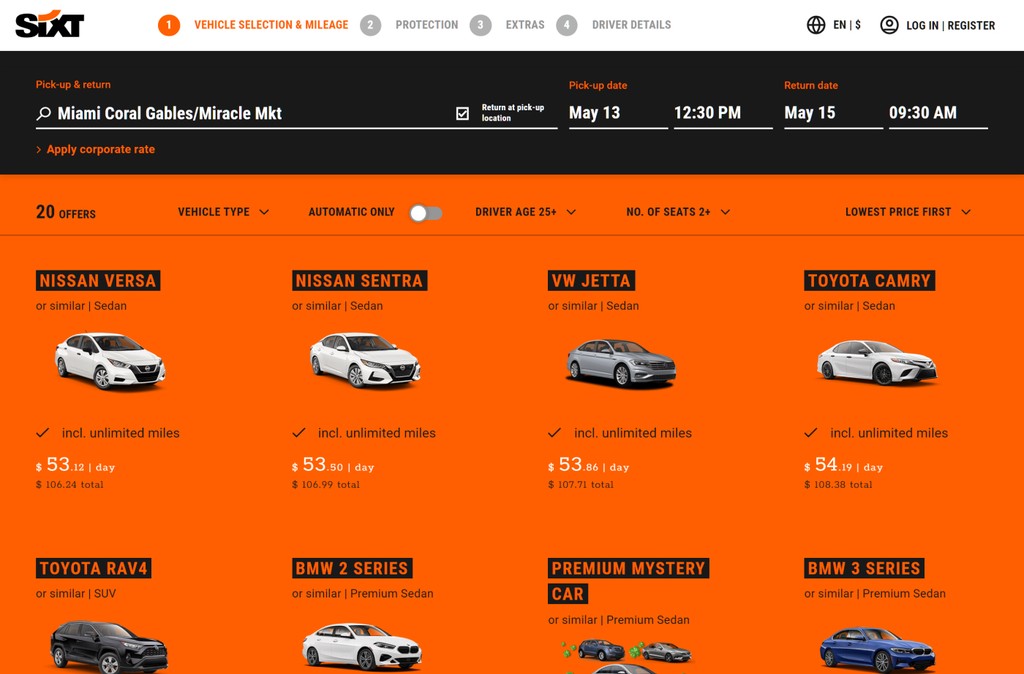The height and width of the screenshot is (674, 1024).
Task: Click the $53.50 | day price
Action: coord(333,465)
